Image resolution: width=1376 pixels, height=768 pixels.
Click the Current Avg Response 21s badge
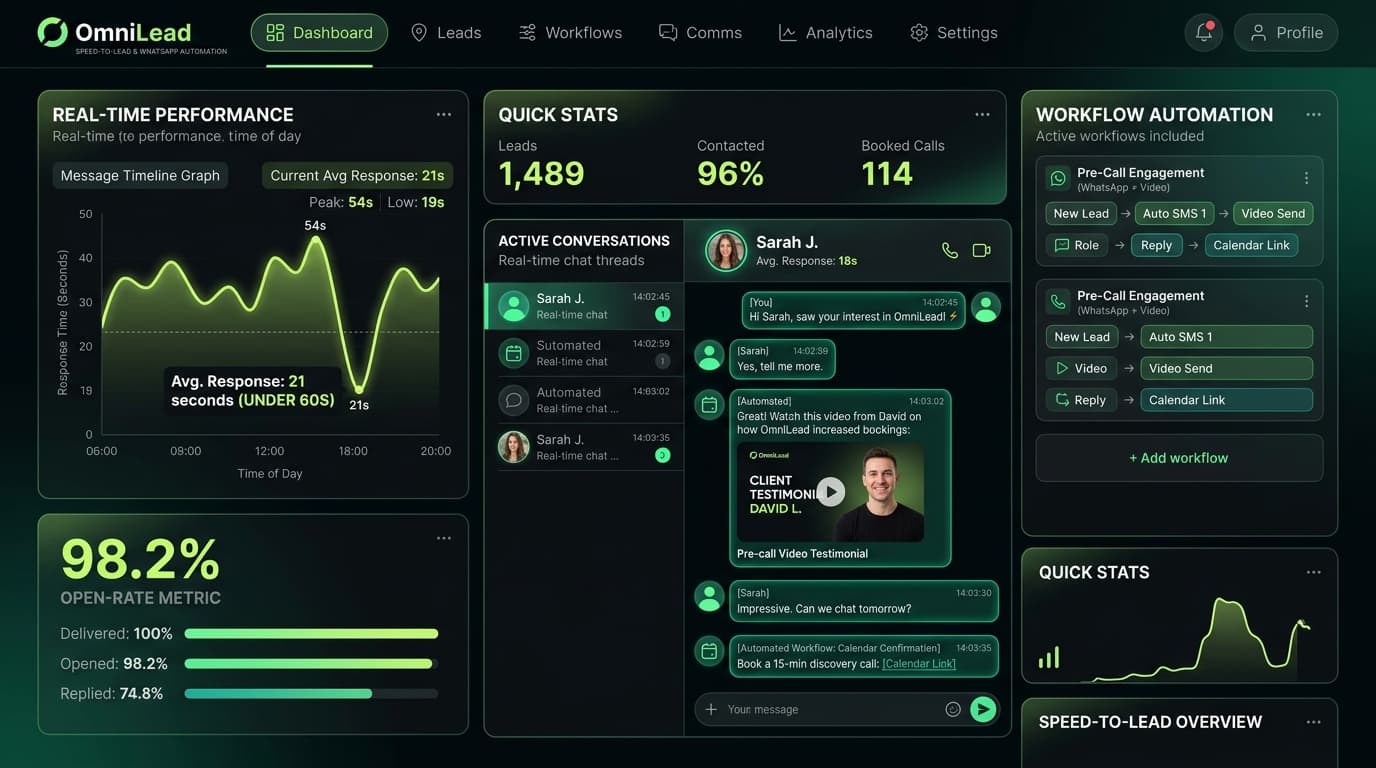pos(357,176)
